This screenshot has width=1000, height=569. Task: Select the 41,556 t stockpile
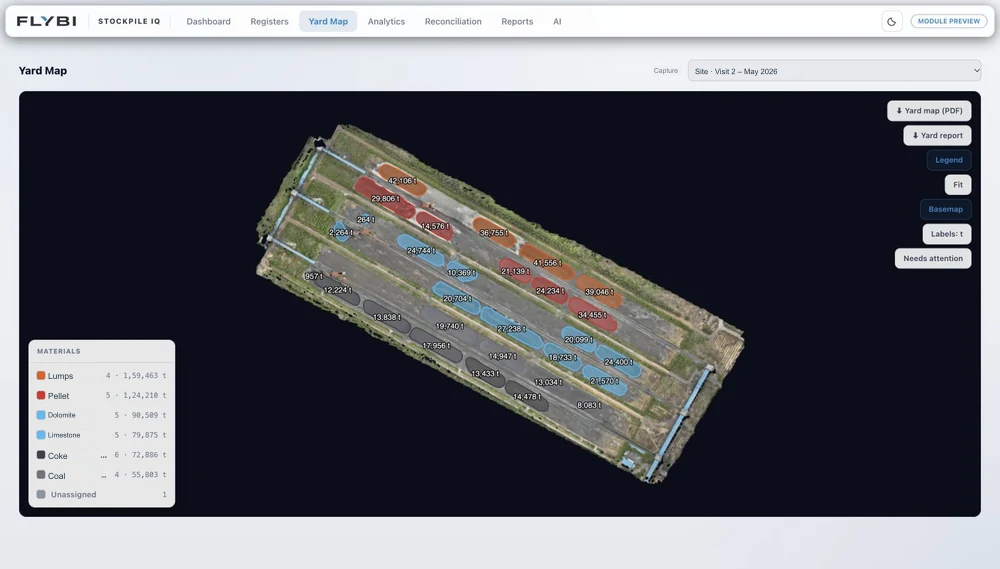tap(547, 263)
